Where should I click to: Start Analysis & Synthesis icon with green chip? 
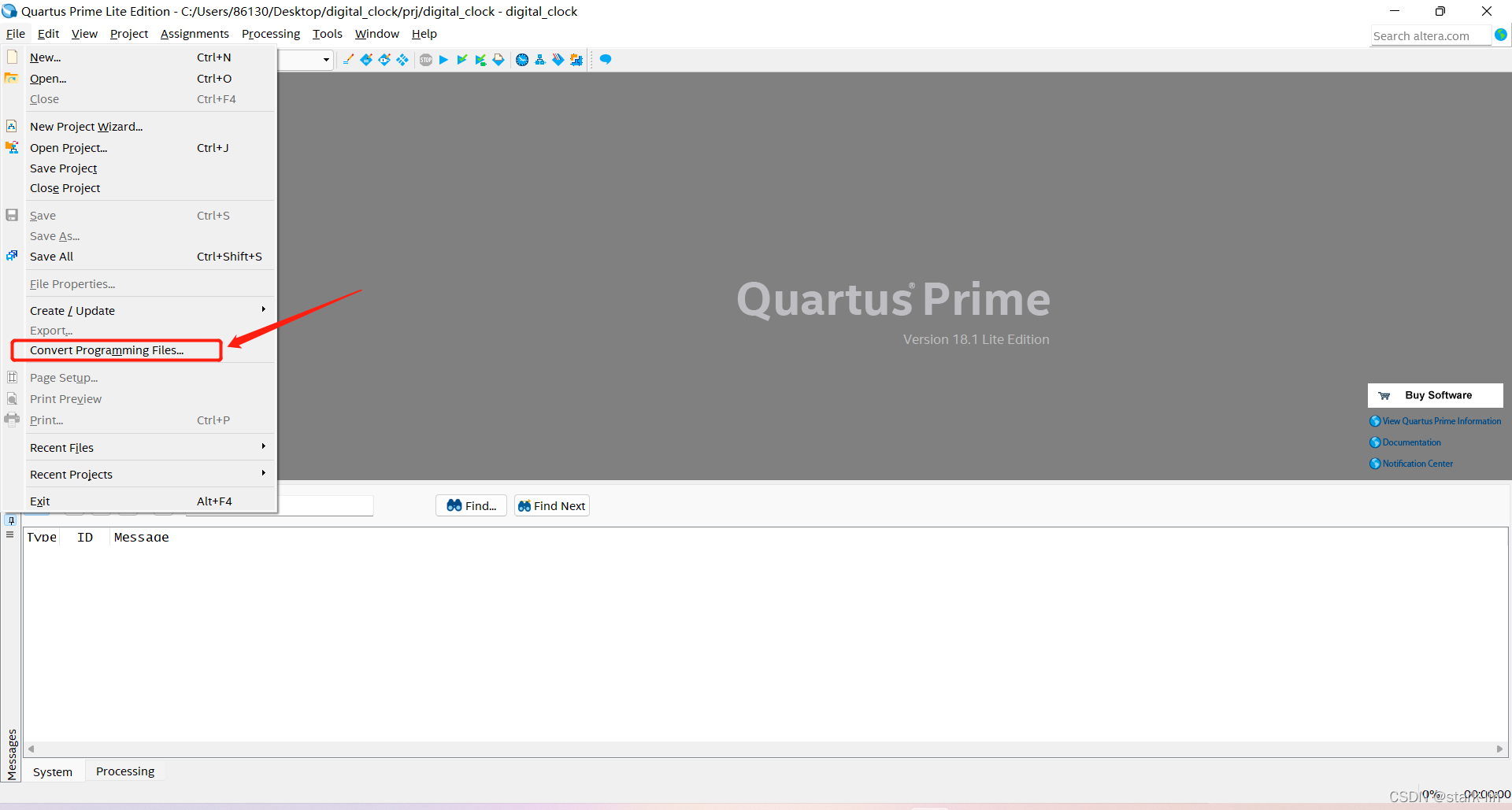(480, 60)
